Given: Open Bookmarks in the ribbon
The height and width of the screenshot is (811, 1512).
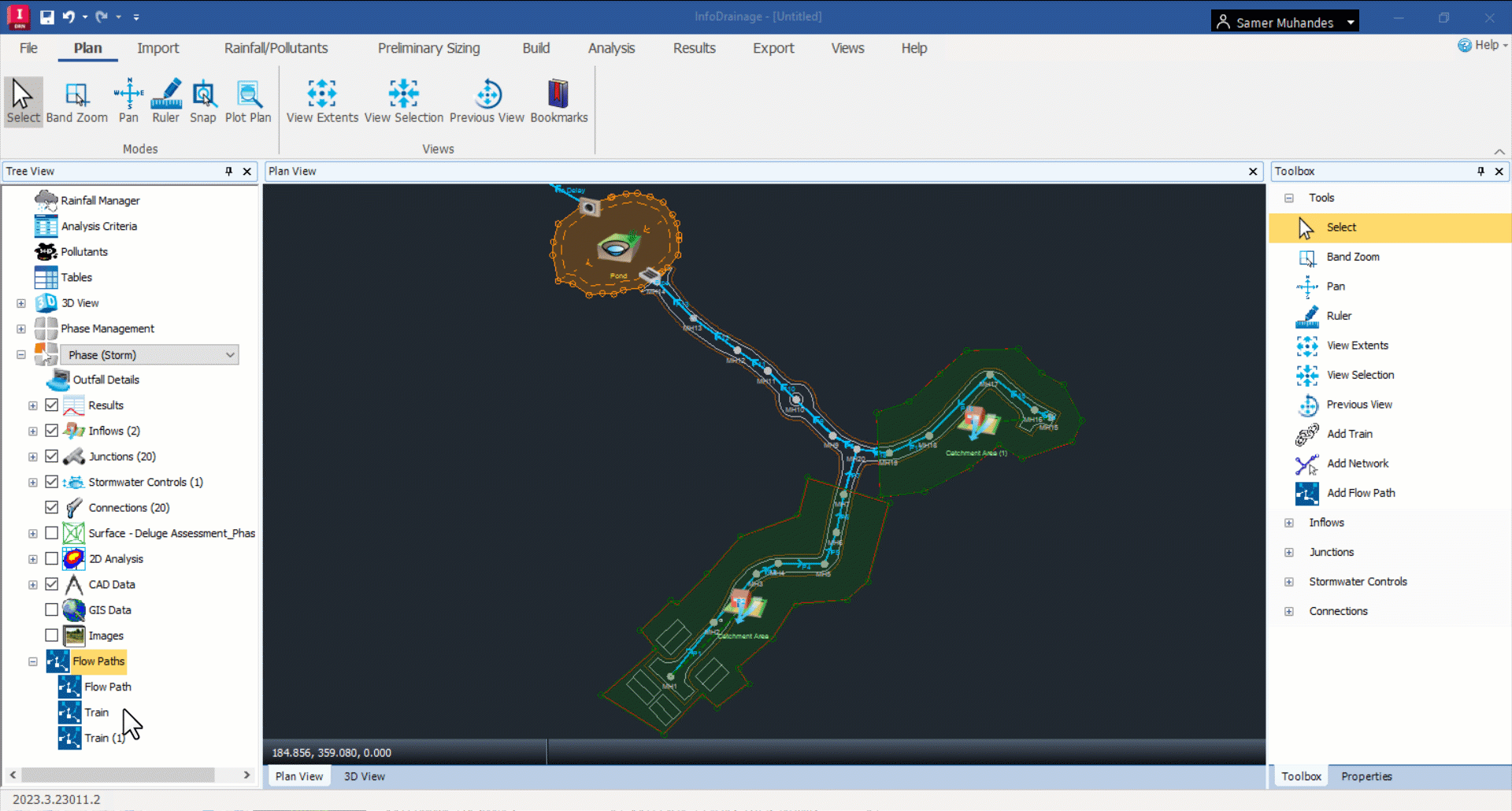Looking at the screenshot, I should pos(559,102).
